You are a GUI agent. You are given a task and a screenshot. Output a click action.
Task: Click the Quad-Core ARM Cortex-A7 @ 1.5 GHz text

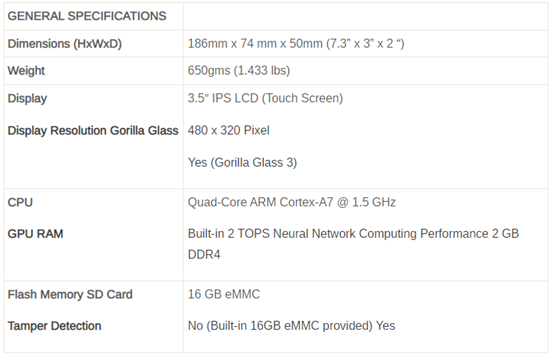(291, 202)
